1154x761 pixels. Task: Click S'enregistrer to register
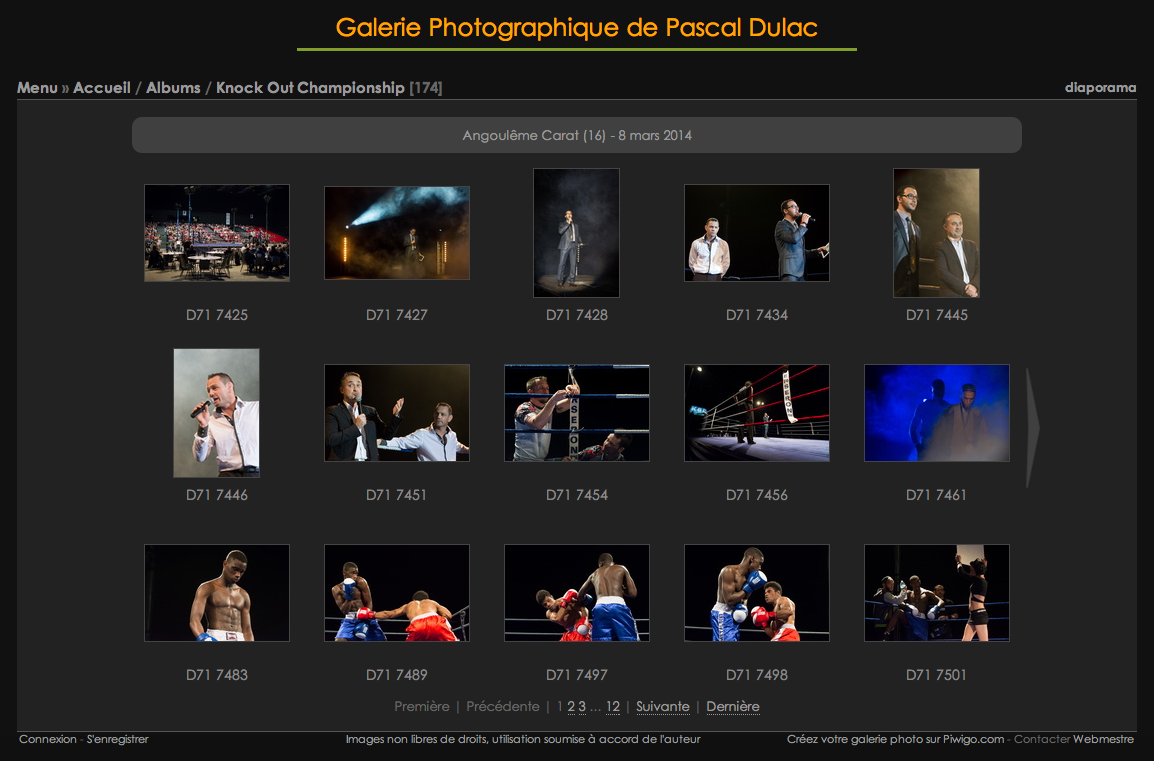pos(118,739)
